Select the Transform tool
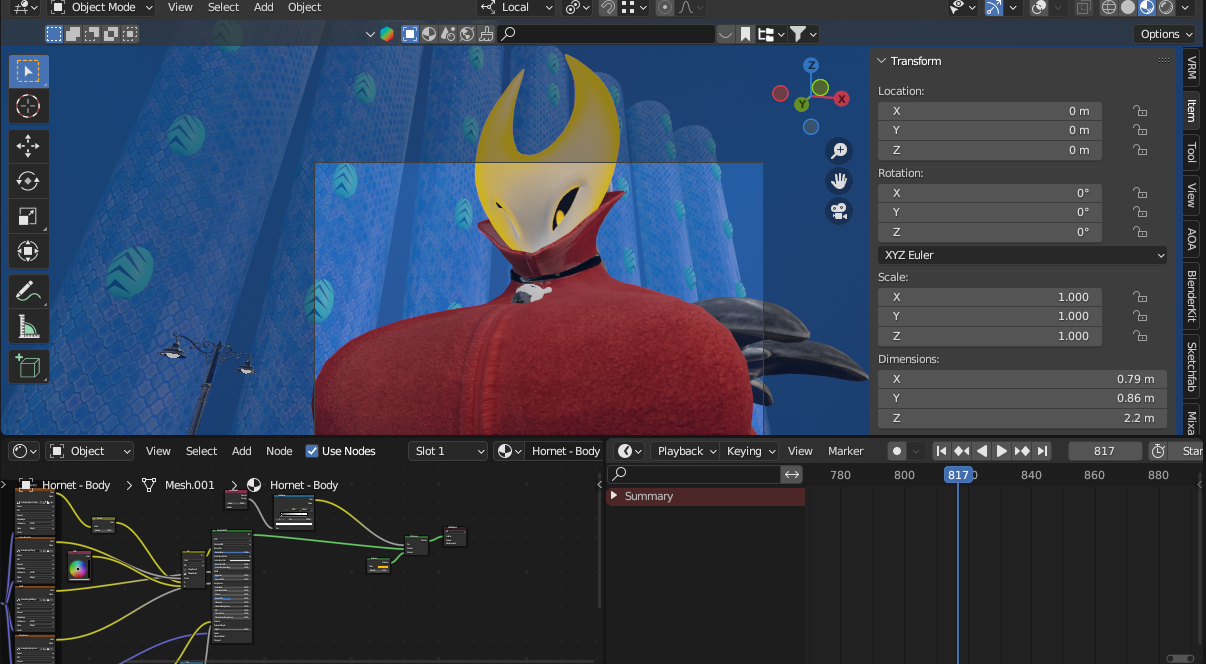Image resolution: width=1206 pixels, height=664 pixels. tap(28, 251)
